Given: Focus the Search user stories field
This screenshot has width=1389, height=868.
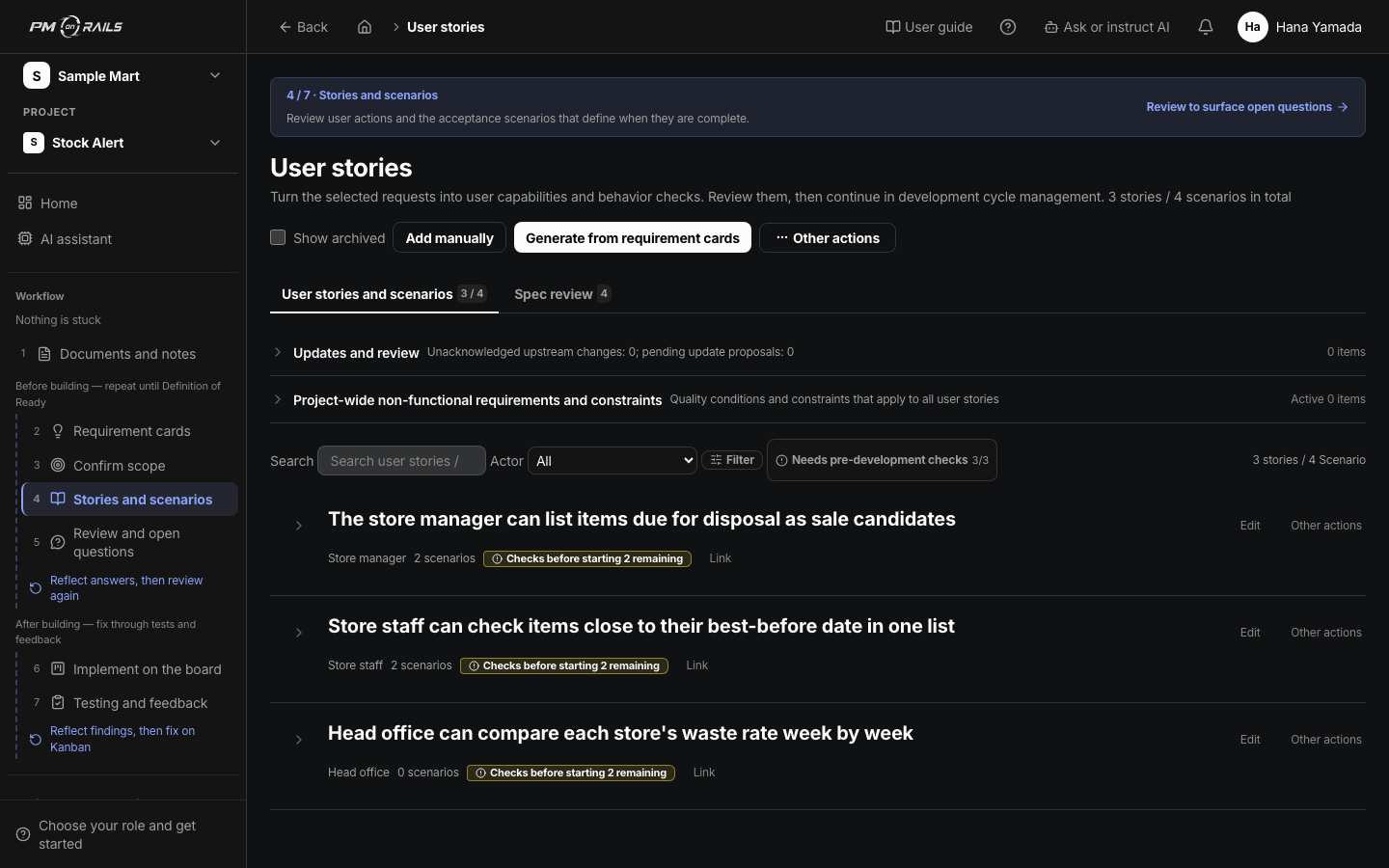Looking at the screenshot, I should click(x=401, y=461).
